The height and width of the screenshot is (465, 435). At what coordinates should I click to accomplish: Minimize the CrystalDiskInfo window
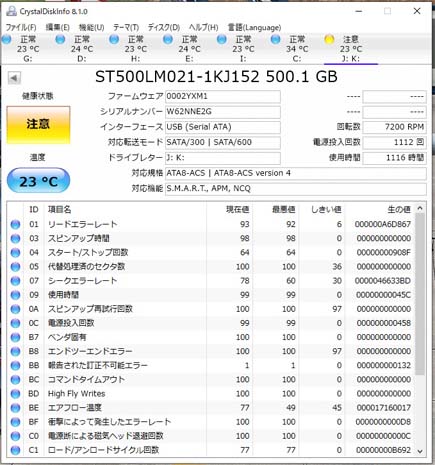(x=359, y=11)
